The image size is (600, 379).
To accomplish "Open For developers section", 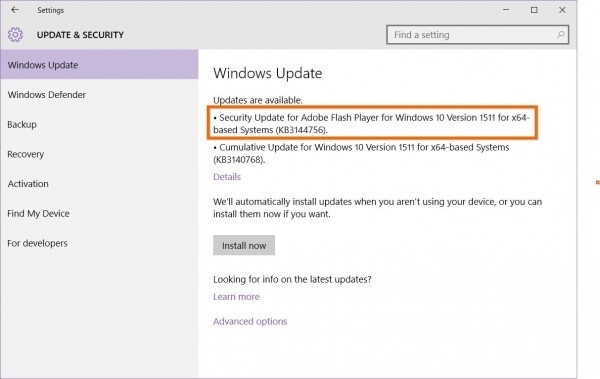I will pyautogui.click(x=99, y=243).
